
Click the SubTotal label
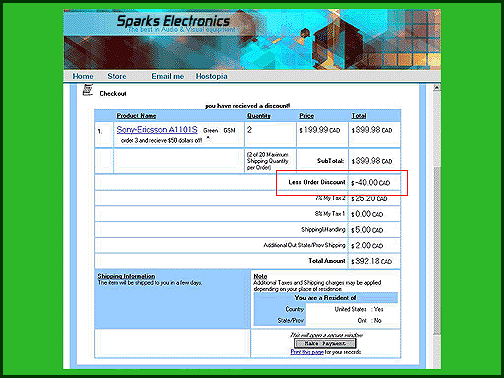(x=330, y=161)
